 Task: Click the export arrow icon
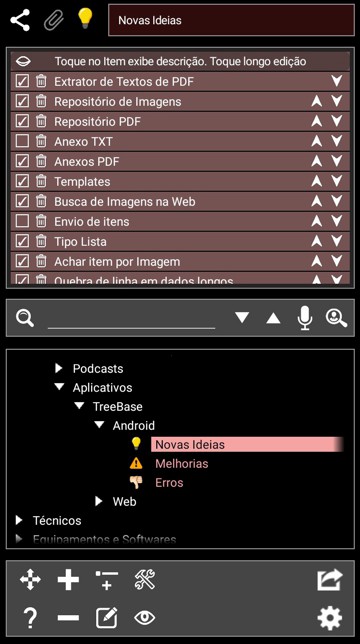coord(330,580)
